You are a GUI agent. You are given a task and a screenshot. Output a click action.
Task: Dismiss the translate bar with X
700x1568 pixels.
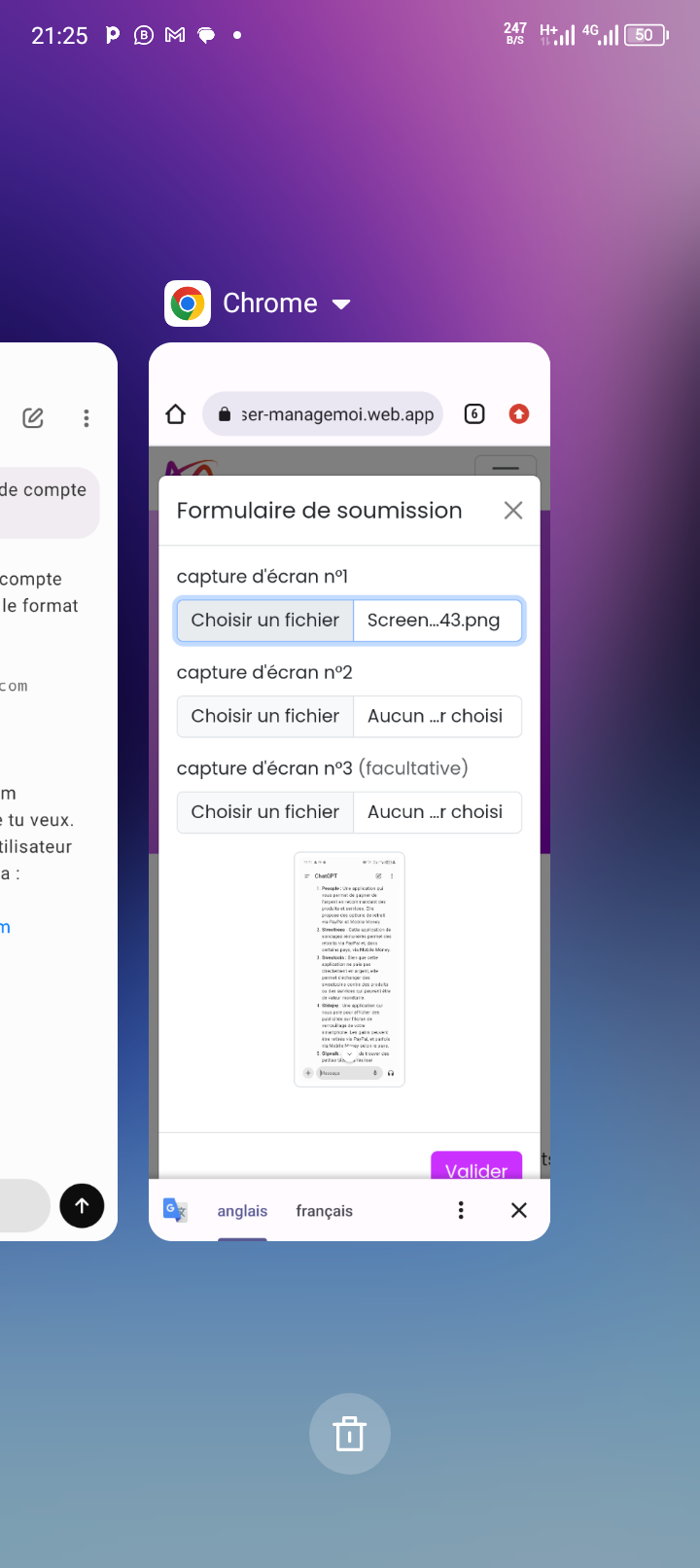point(519,1210)
